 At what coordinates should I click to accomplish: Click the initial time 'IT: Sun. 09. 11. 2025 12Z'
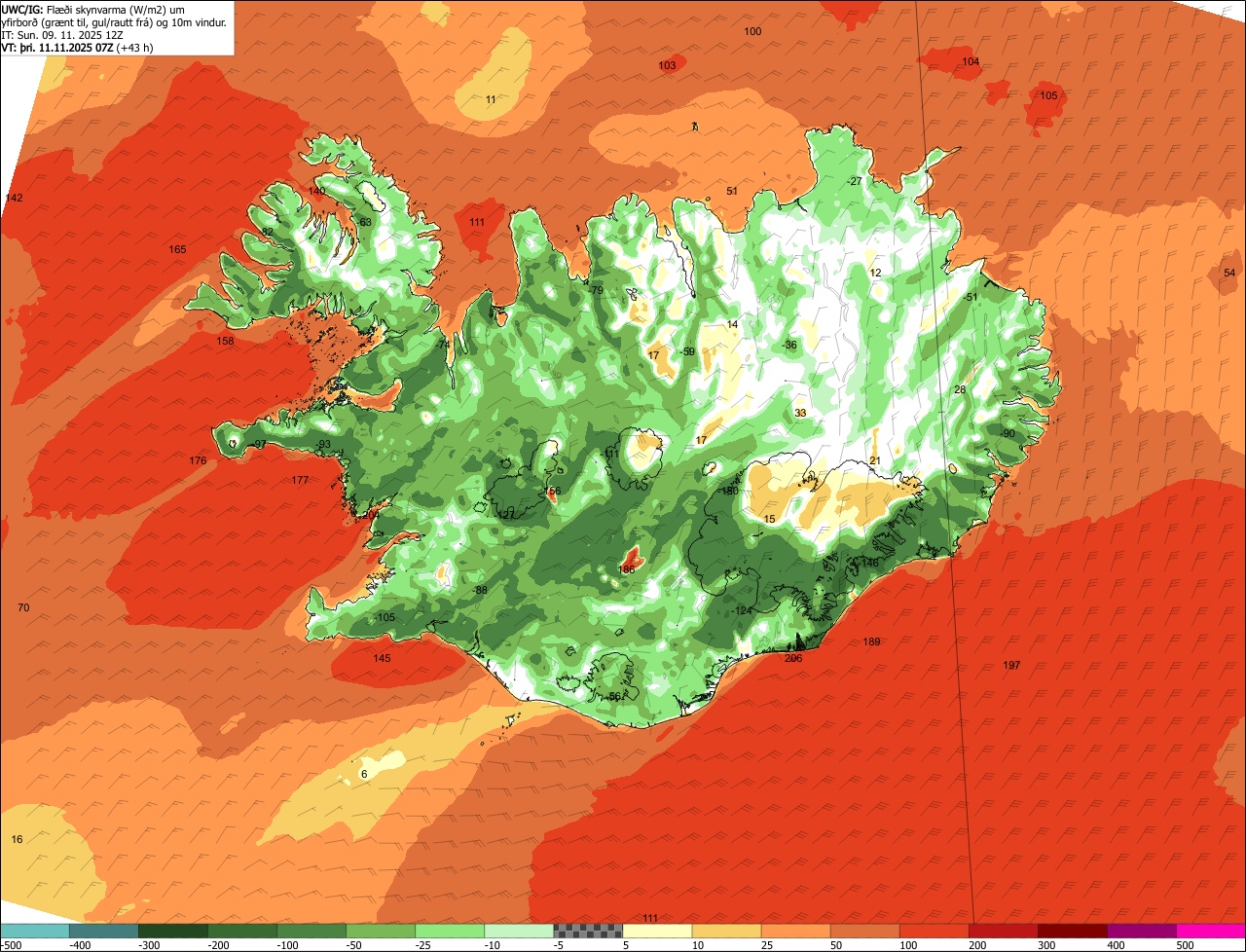[x=61, y=34]
